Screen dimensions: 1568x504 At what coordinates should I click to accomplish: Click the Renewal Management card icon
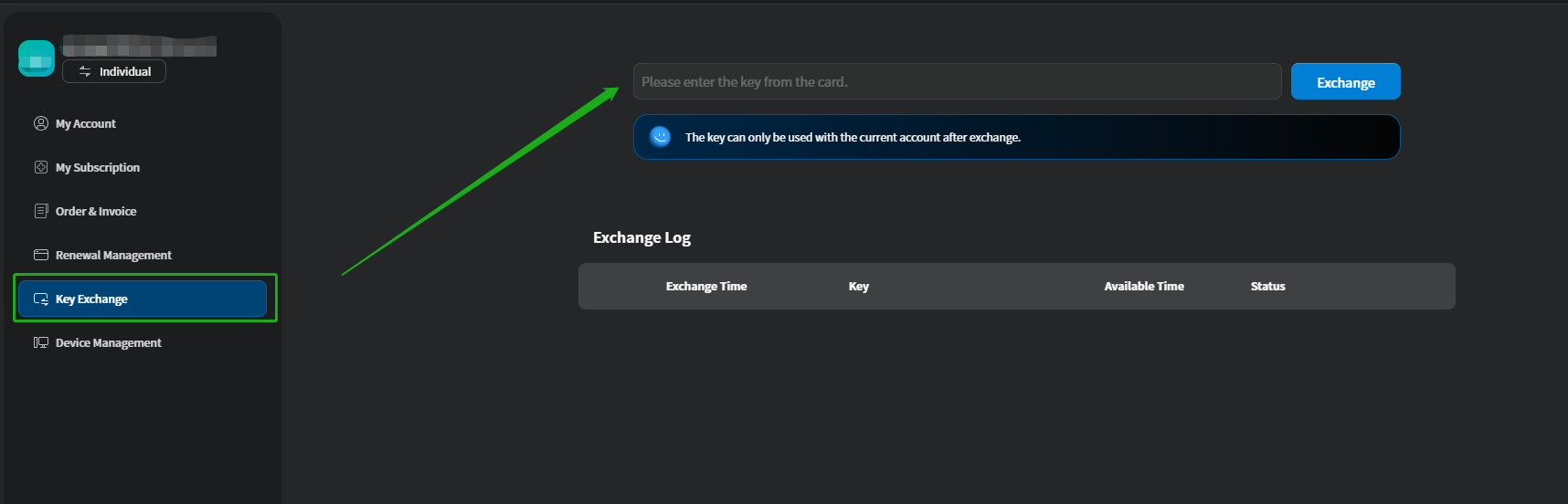(x=41, y=255)
